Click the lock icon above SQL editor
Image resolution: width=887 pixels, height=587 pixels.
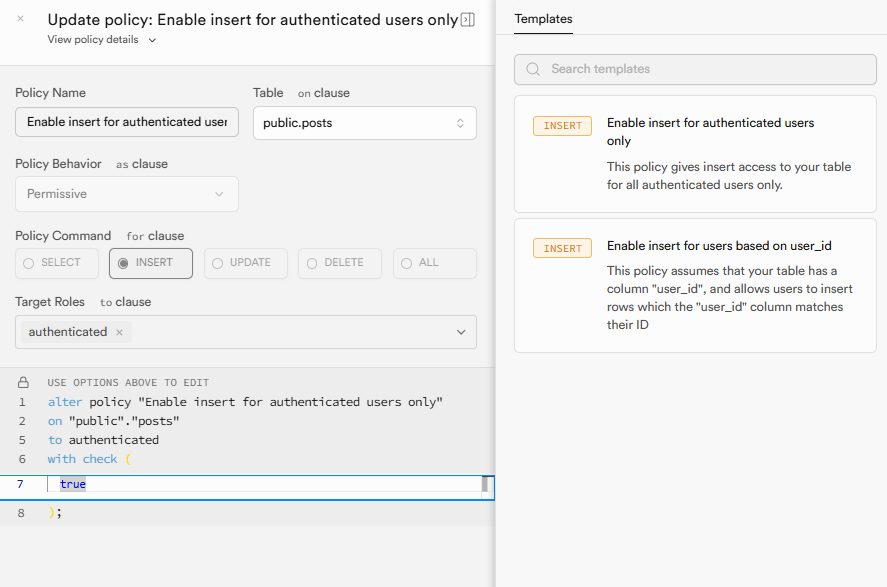tap(23, 382)
